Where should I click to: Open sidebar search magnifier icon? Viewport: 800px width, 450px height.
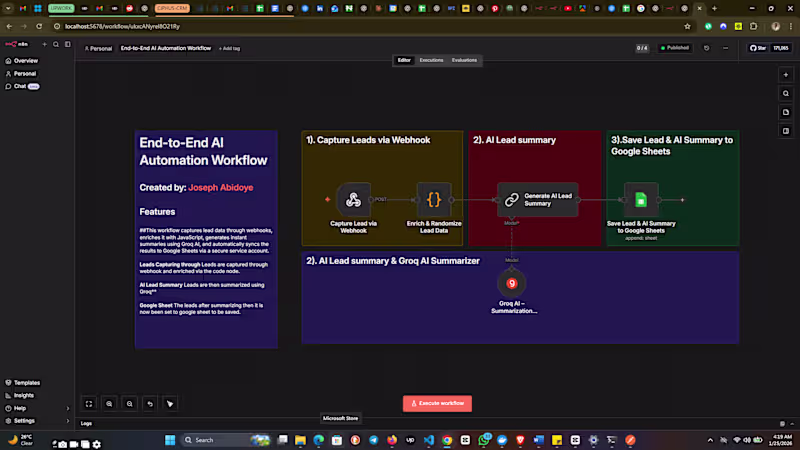(56, 44)
